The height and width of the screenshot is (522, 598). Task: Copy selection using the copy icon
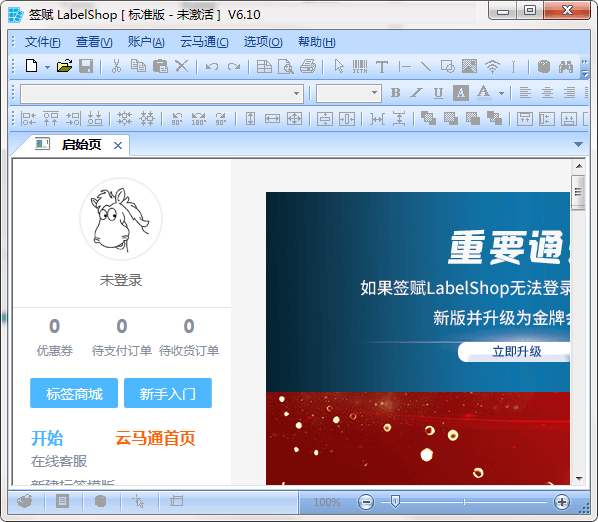(x=138, y=66)
